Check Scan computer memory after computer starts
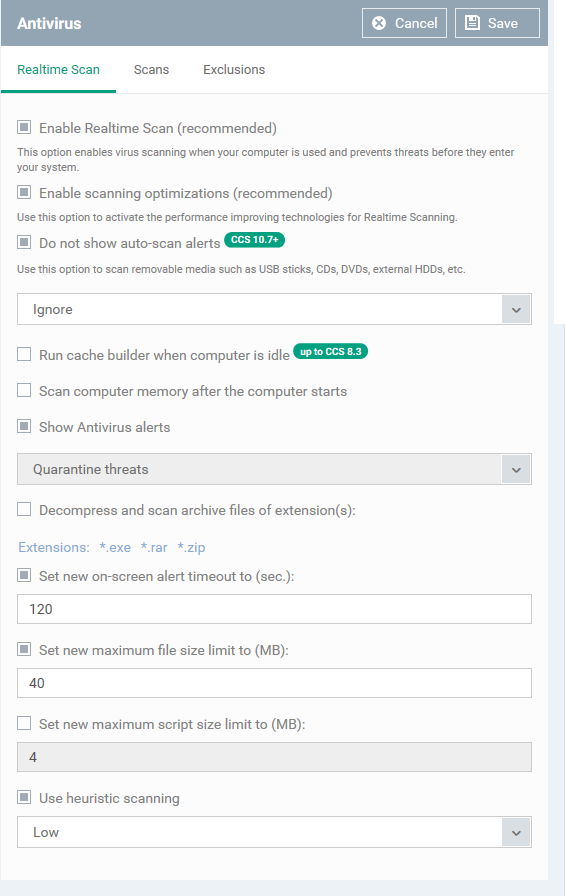565x896 pixels. (24, 390)
